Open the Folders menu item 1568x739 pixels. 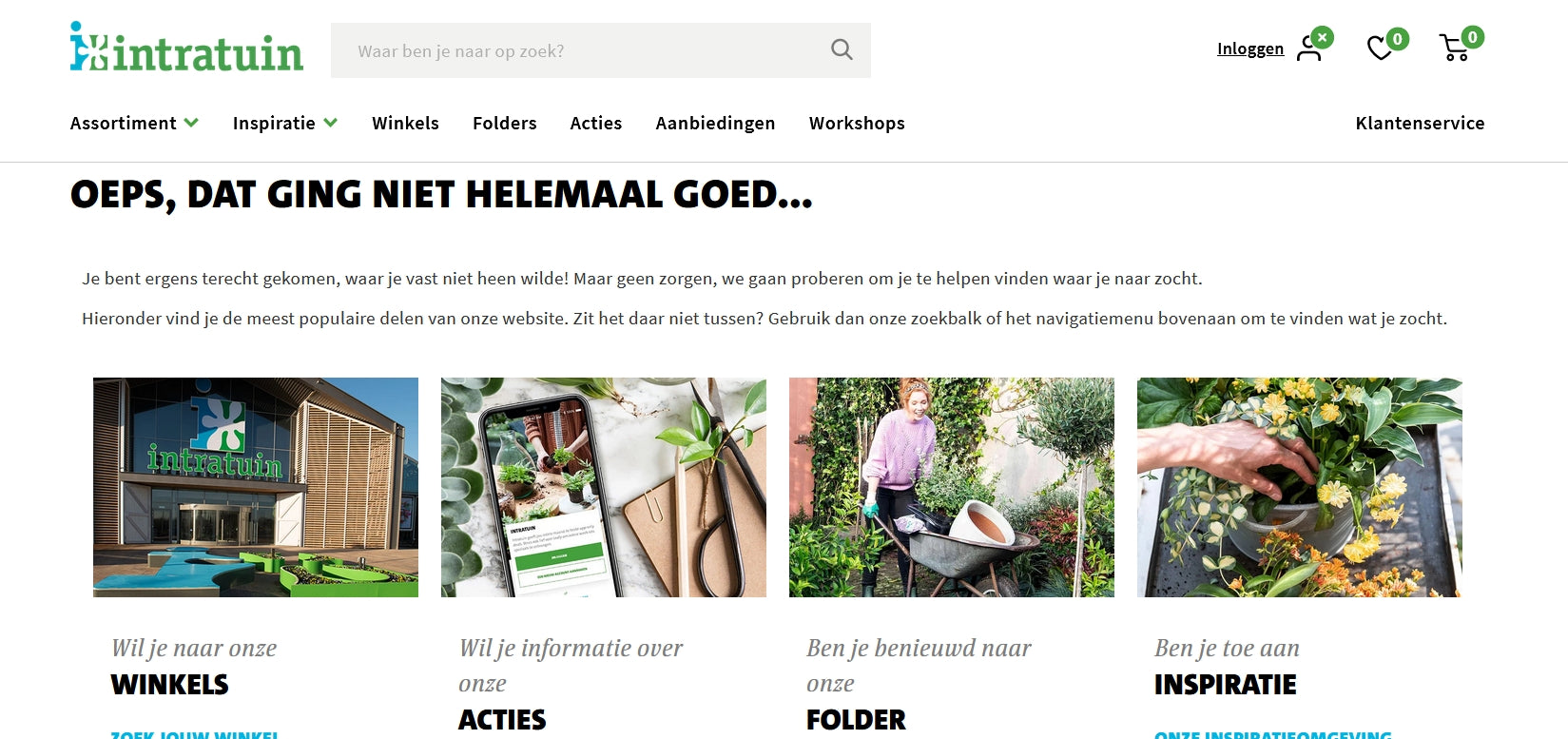pos(504,123)
